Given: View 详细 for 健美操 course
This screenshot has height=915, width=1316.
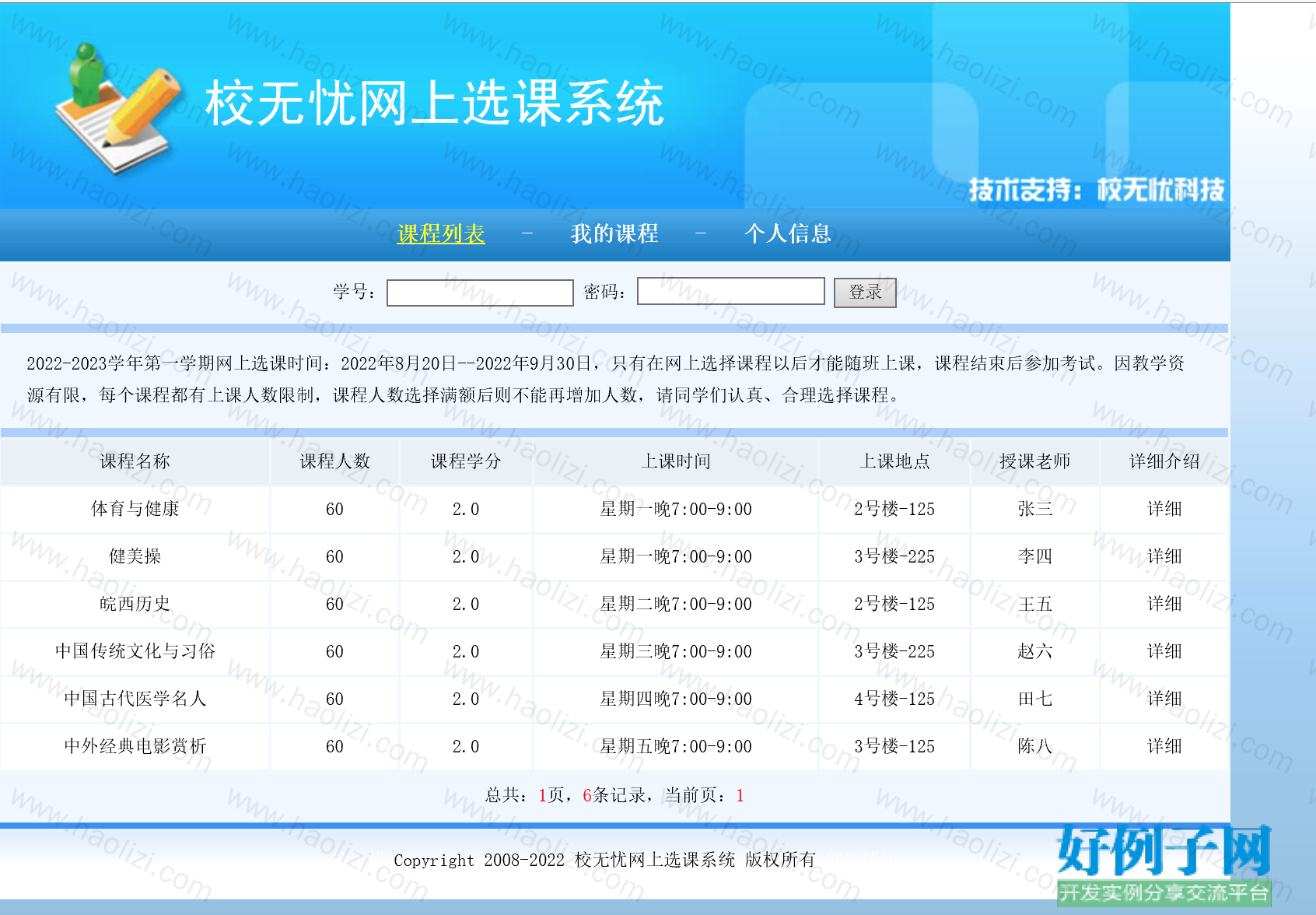Looking at the screenshot, I should point(1164,556).
